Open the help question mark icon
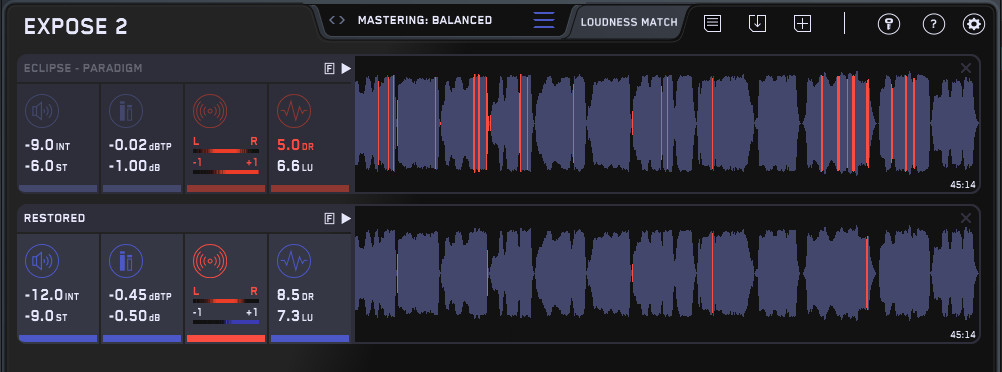1002x372 pixels. 934,24
